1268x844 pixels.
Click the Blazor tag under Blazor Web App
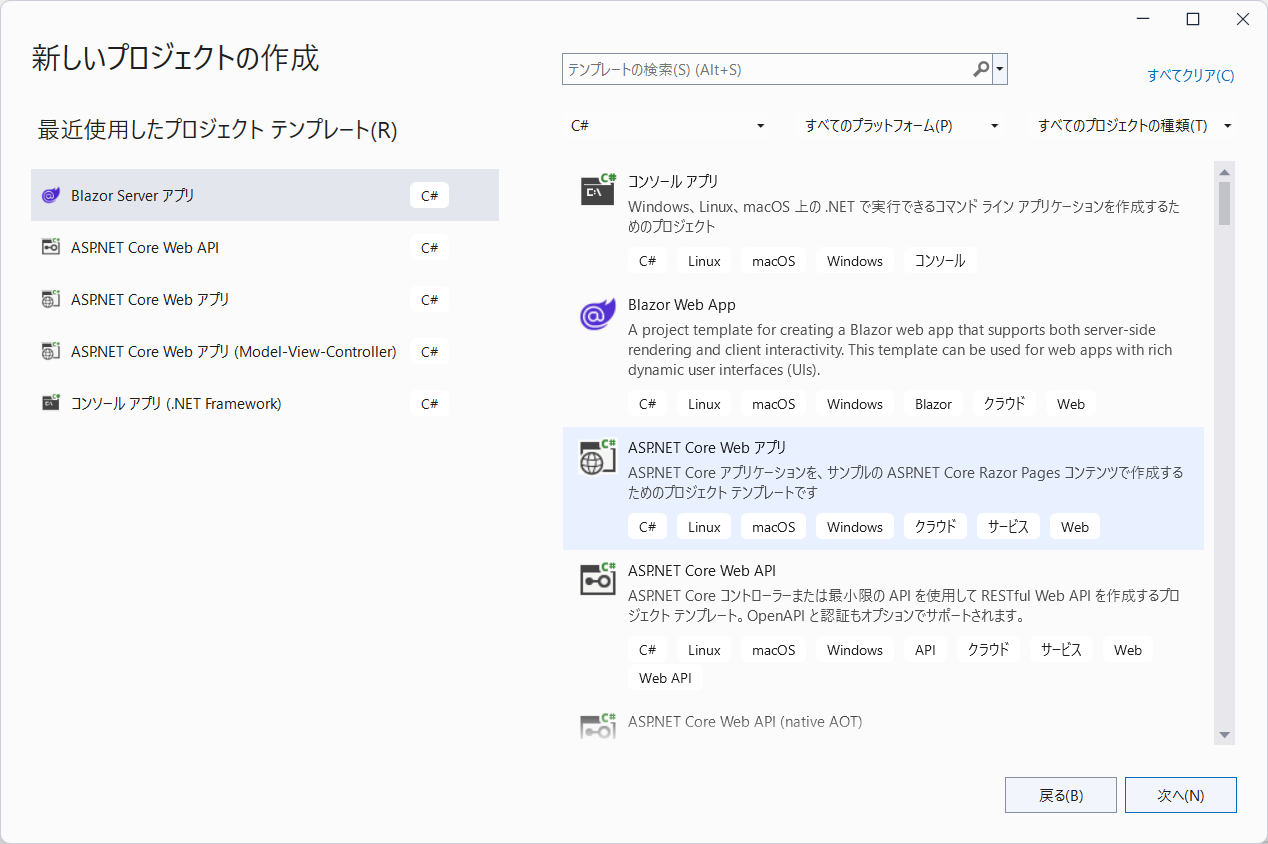click(x=933, y=404)
